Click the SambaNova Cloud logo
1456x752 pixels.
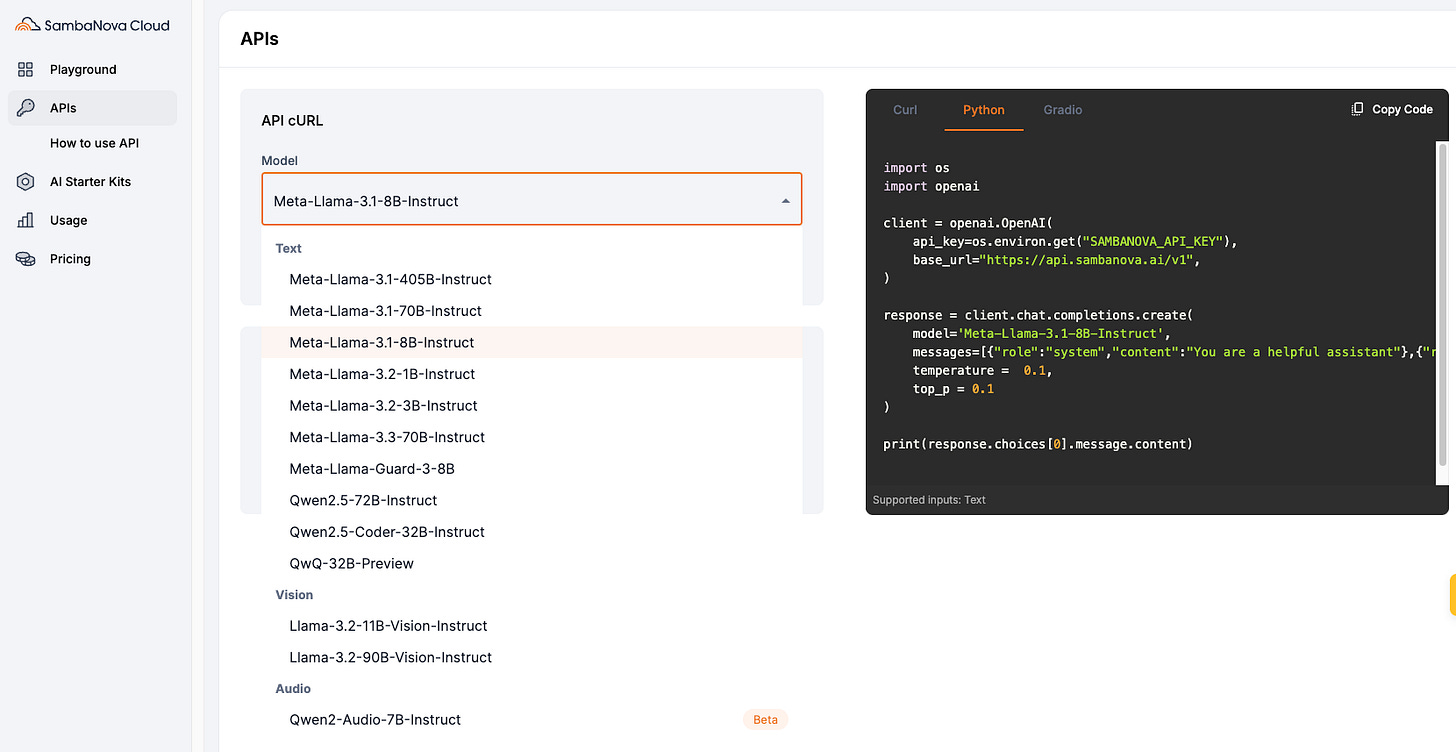coord(92,25)
